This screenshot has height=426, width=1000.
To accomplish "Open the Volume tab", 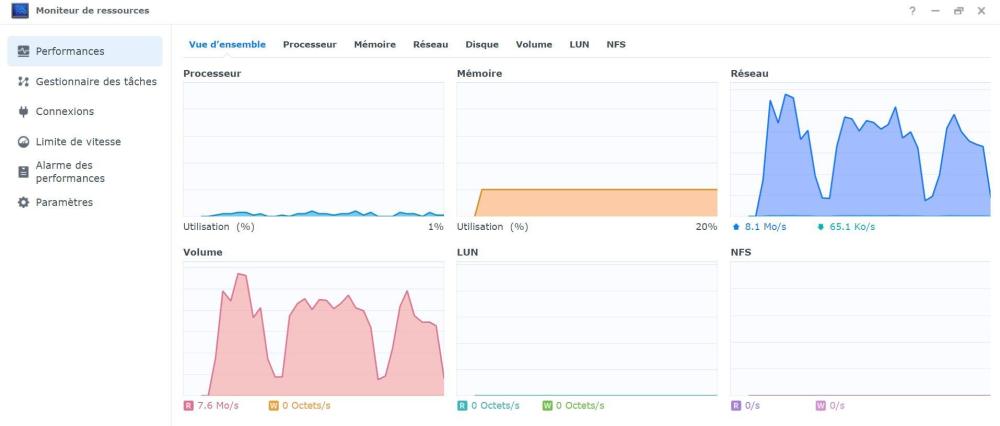I will pos(534,45).
